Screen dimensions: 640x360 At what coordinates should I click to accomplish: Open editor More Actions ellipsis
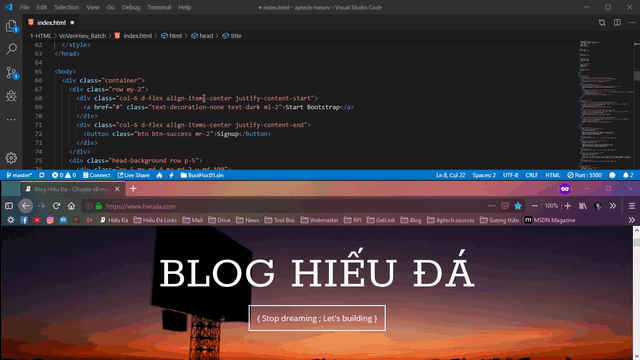tap(632, 22)
